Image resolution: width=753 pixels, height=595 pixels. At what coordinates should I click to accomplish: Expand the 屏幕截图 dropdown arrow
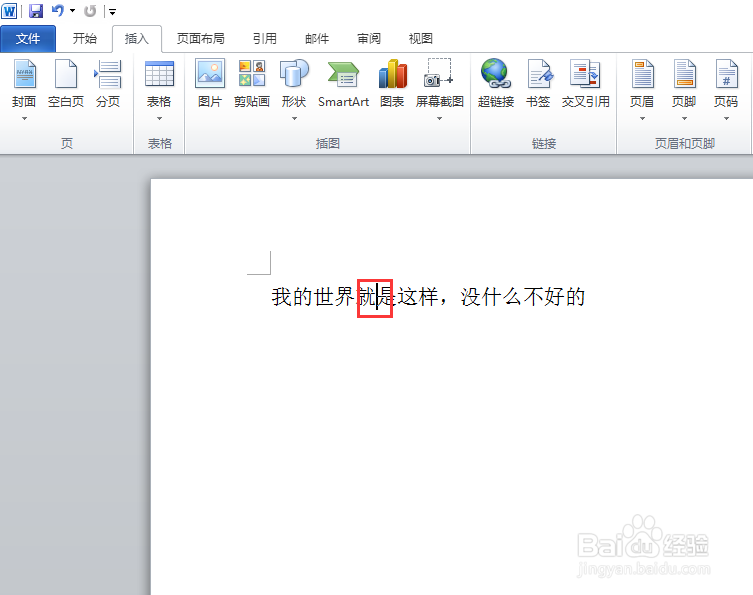point(439,119)
